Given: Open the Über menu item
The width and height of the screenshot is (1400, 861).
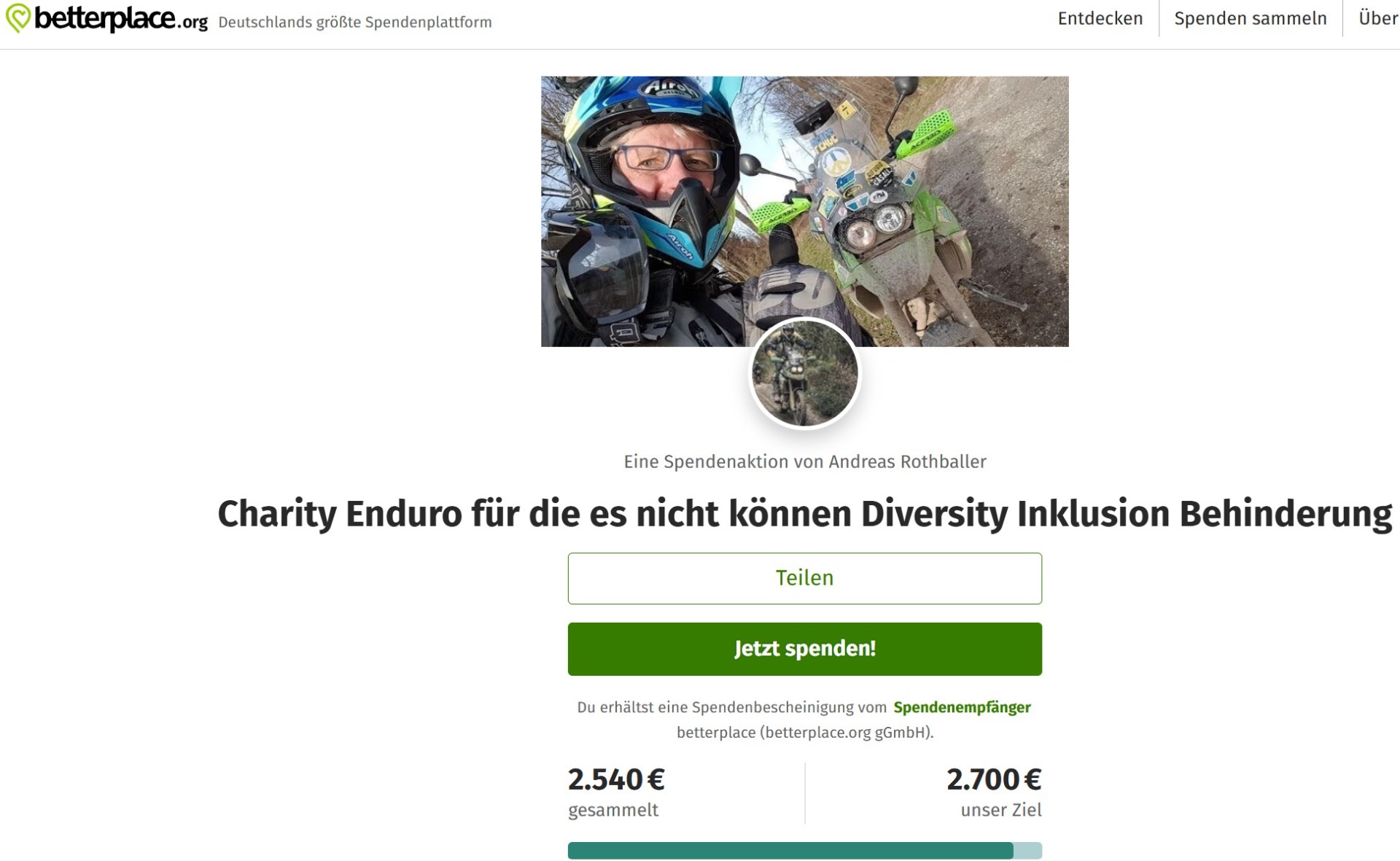Looking at the screenshot, I should (1378, 19).
